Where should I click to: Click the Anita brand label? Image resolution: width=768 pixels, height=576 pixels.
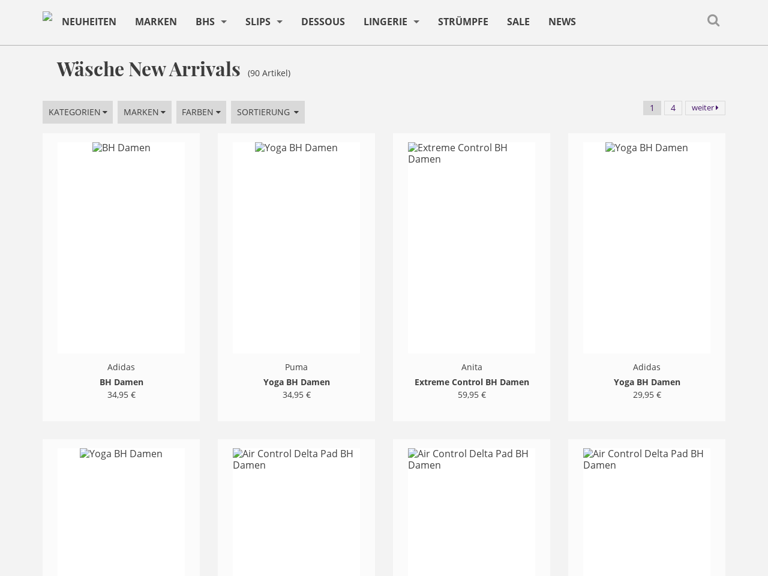(472, 367)
